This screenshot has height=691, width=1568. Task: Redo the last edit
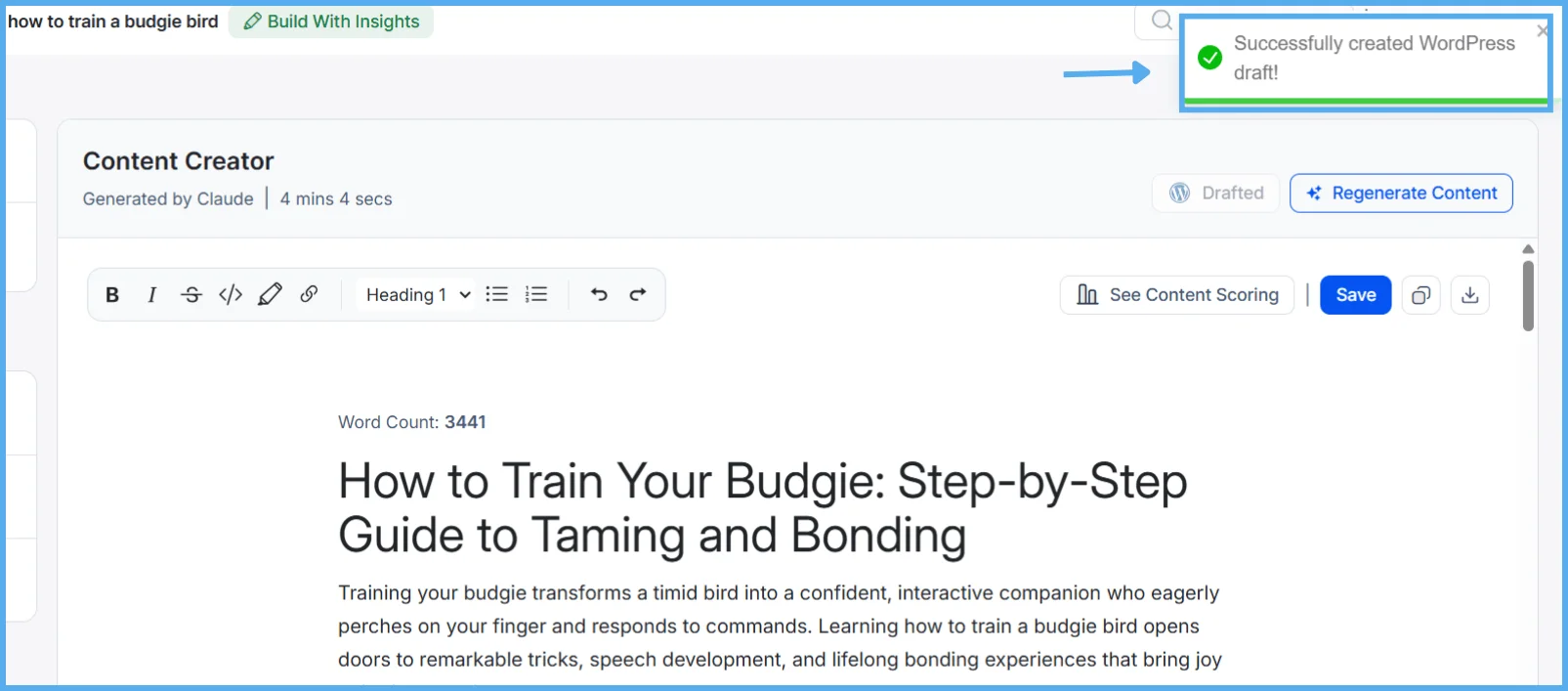[638, 294]
